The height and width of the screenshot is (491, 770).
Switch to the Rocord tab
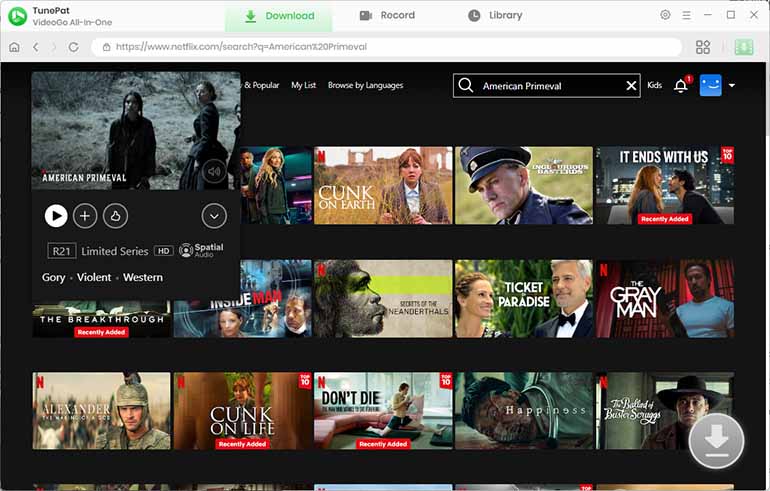386,15
